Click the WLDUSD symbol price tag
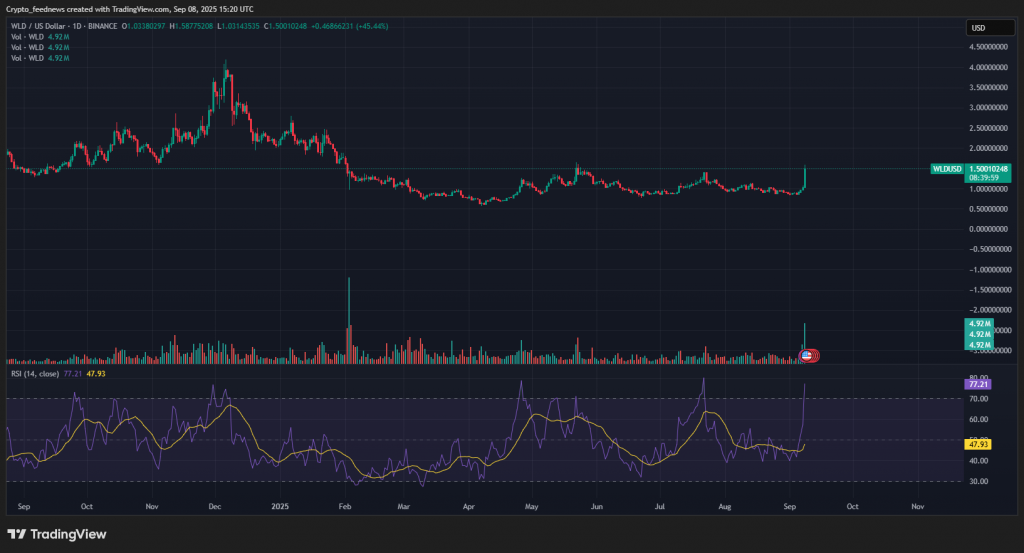This screenshot has width=1024, height=553. 945,169
